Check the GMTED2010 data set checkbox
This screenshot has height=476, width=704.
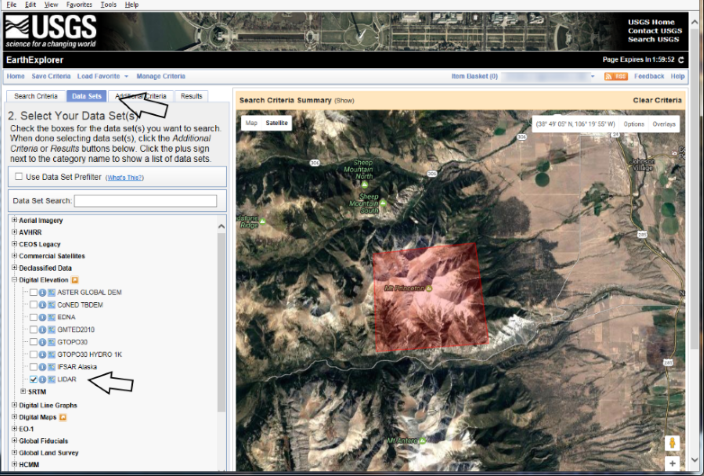(34, 329)
